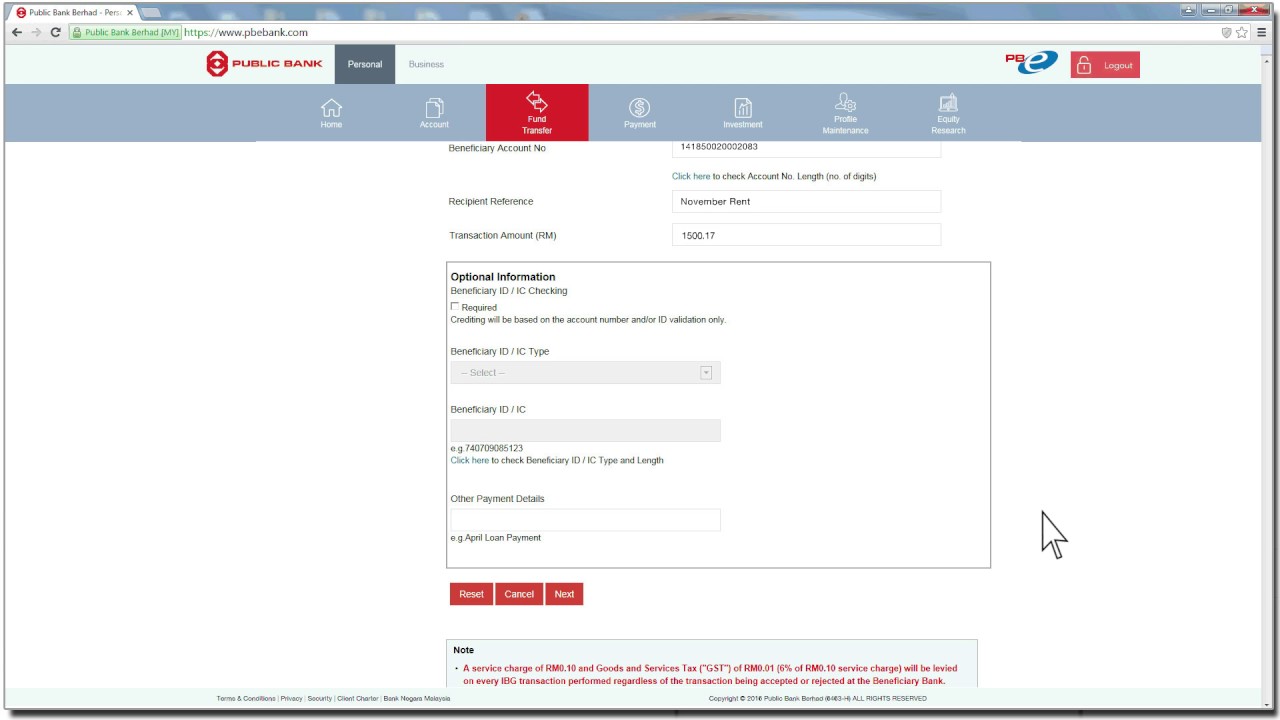Close the Public Bank Berhad browser tab
The image size is (1280, 720).
pyautogui.click(x=129, y=12)
